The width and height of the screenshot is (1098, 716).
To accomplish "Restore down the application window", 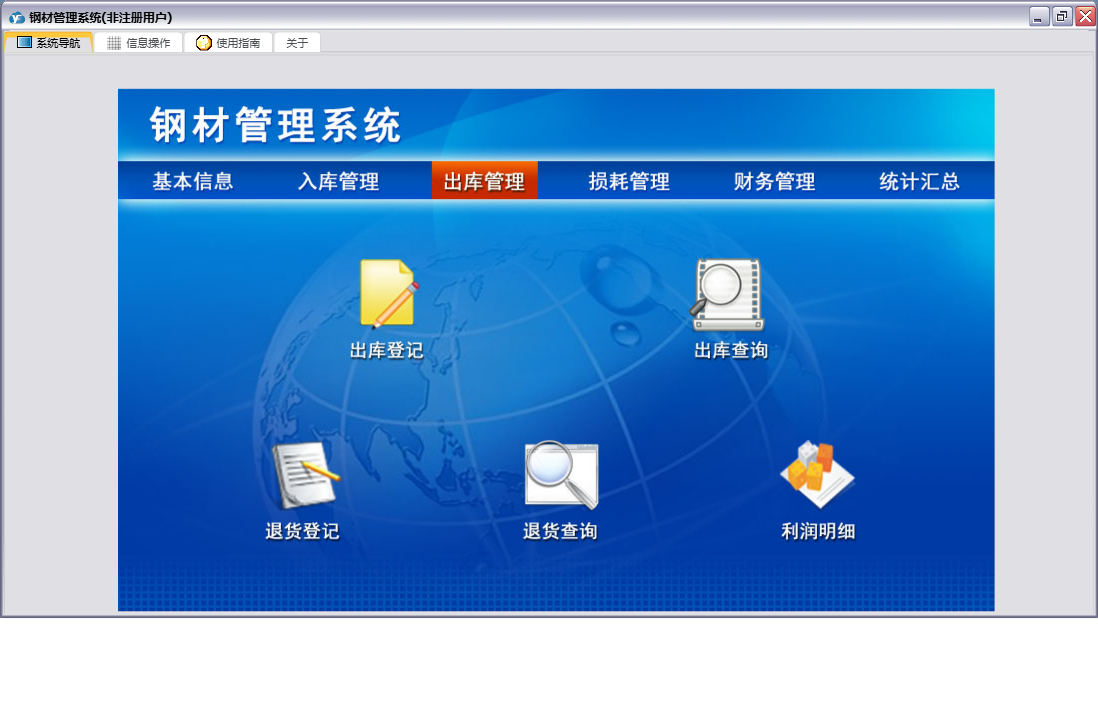I will click(1062, 16).
